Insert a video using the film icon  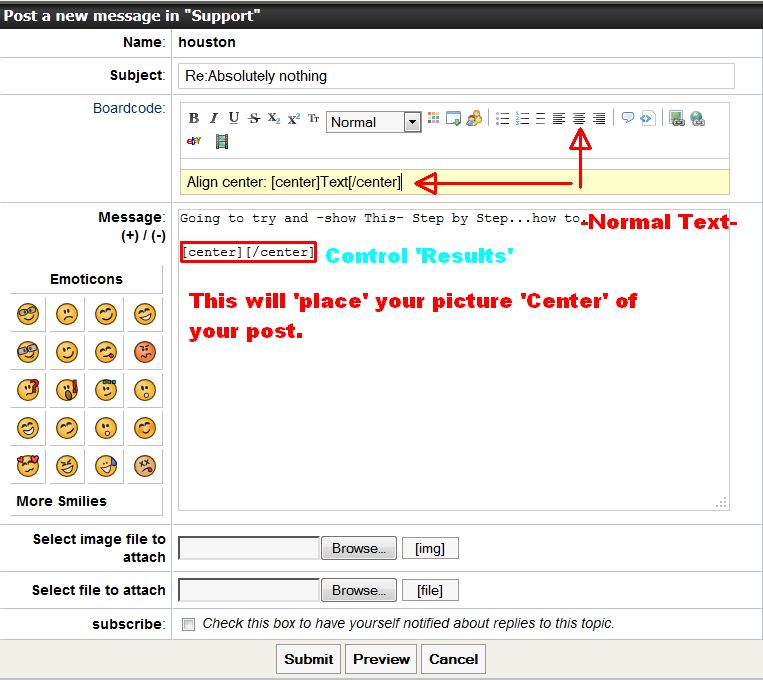pyautogui.click(x=222, y=141)
